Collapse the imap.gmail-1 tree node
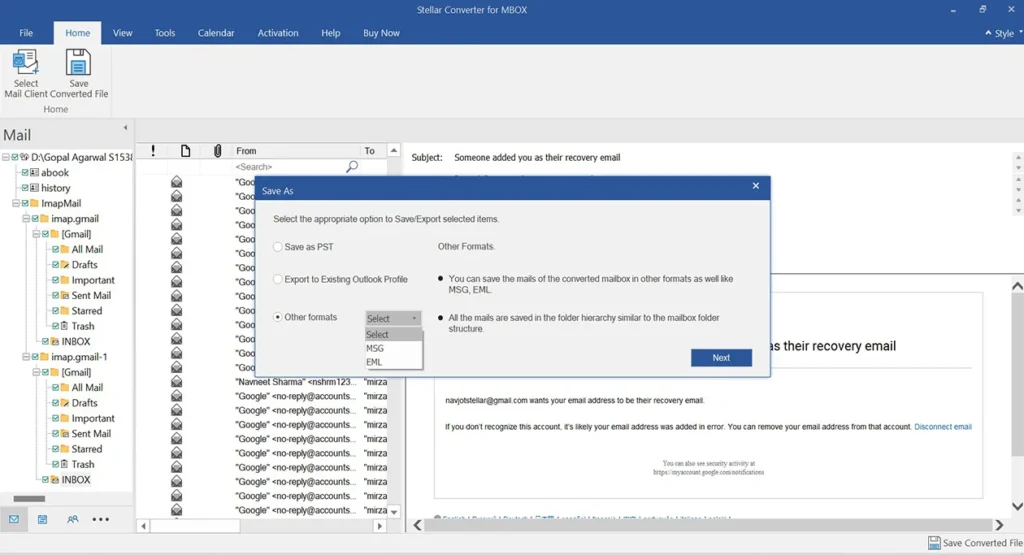The image size is (1024, 555). (x=26, y=357)
